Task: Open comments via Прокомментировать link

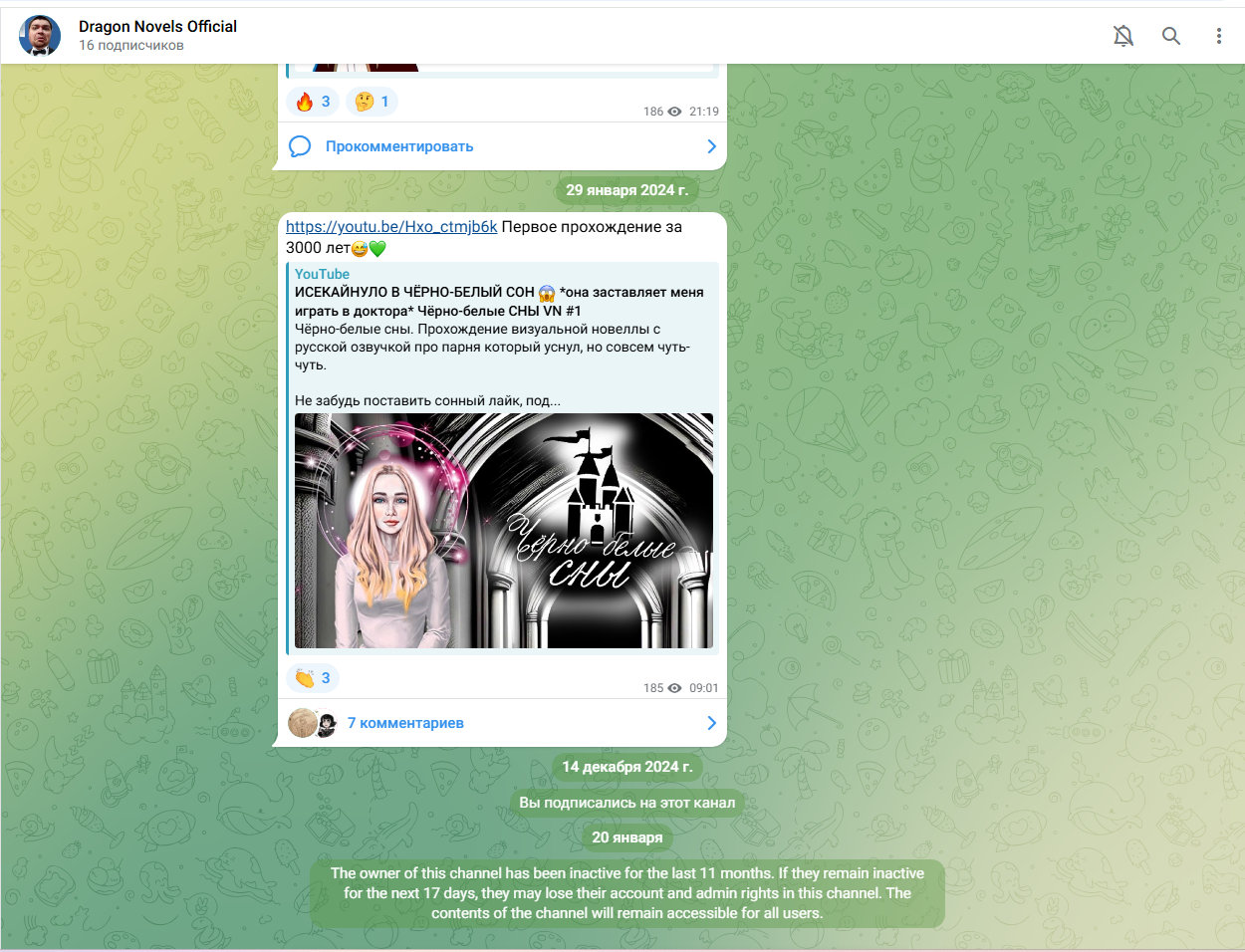Action: pos(399,146)
